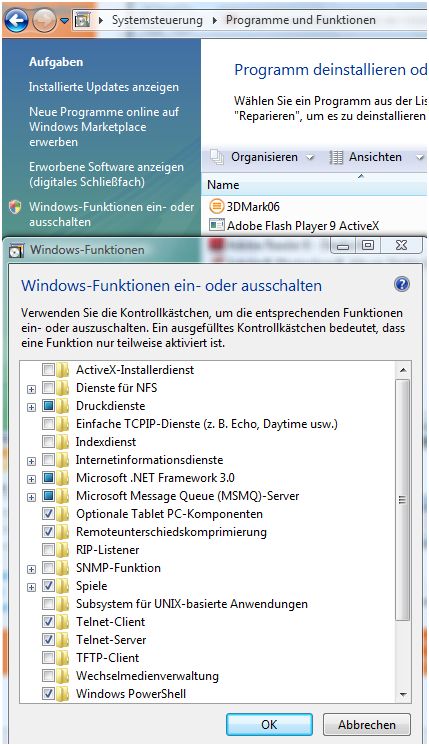Click the Adobe Flash Player 9 ActiveX icon
The width and height of the screenshot is (429, 746).
(x=217, y=225)
